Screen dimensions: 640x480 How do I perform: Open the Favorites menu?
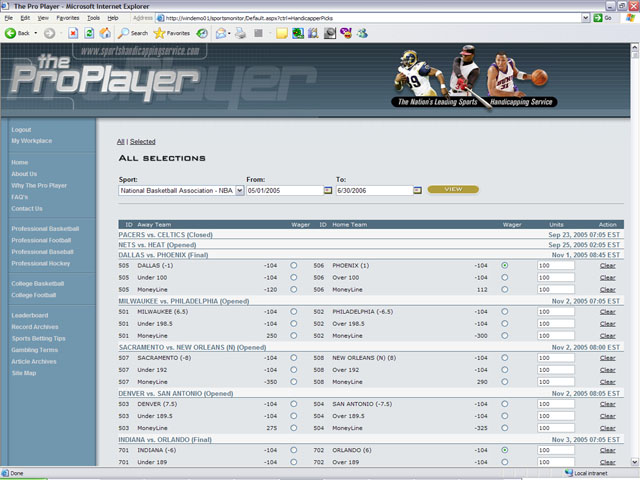point(68,18)
